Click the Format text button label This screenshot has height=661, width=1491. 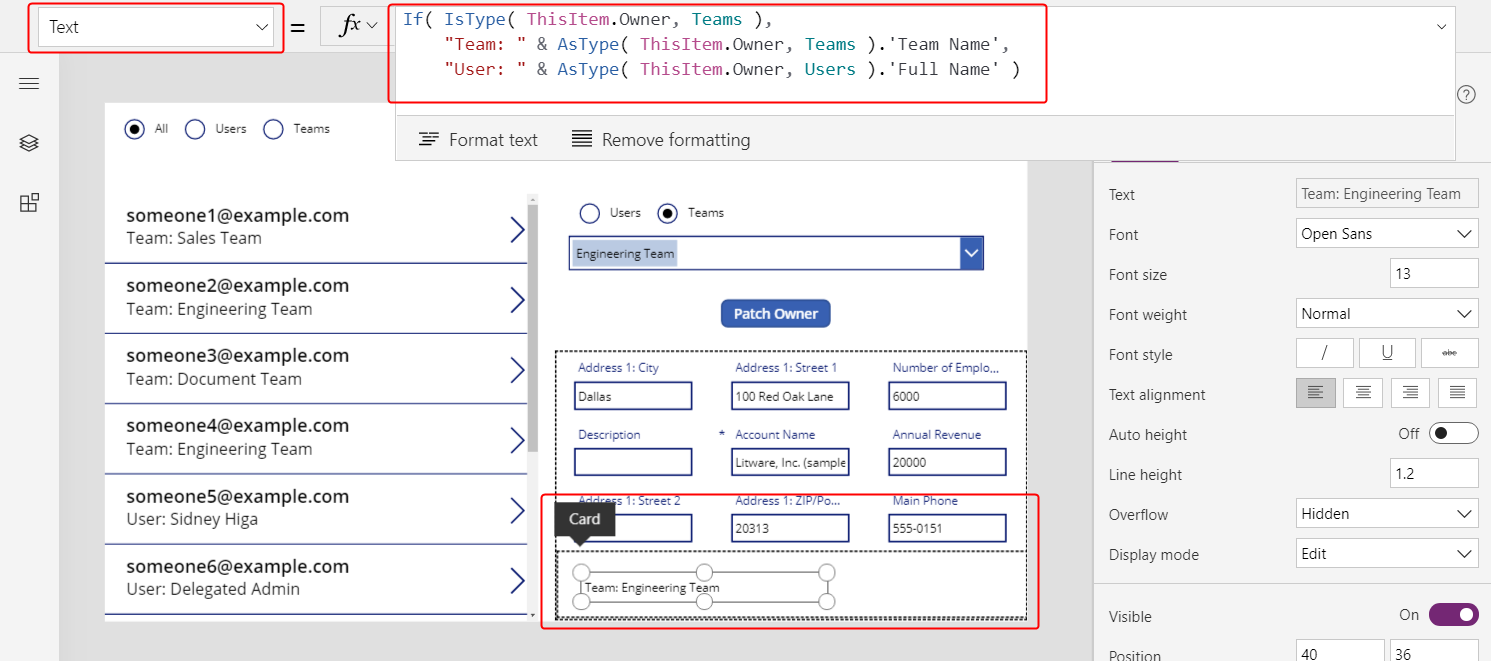(493, 140)
